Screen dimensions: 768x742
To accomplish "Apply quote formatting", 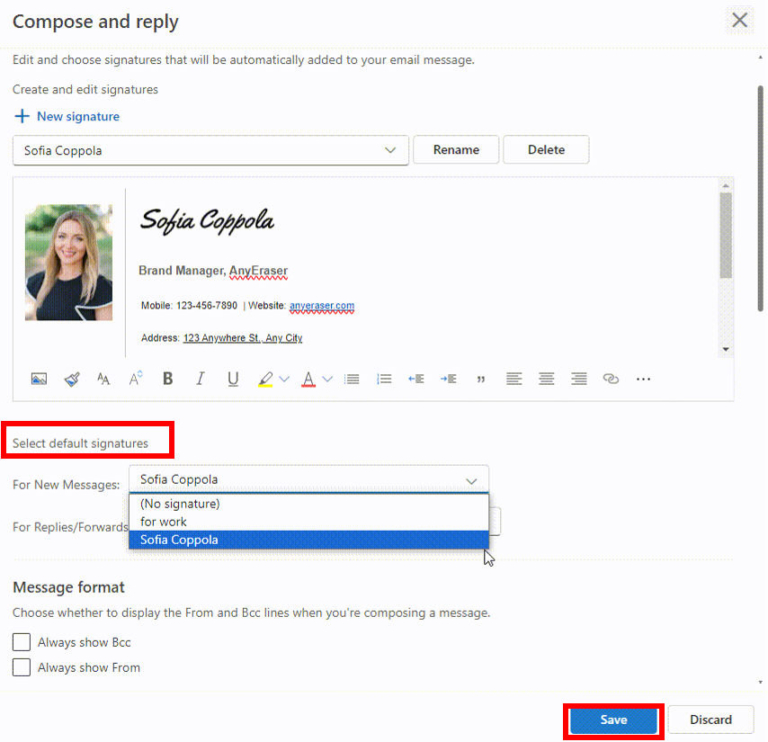I will pos(481,380).
